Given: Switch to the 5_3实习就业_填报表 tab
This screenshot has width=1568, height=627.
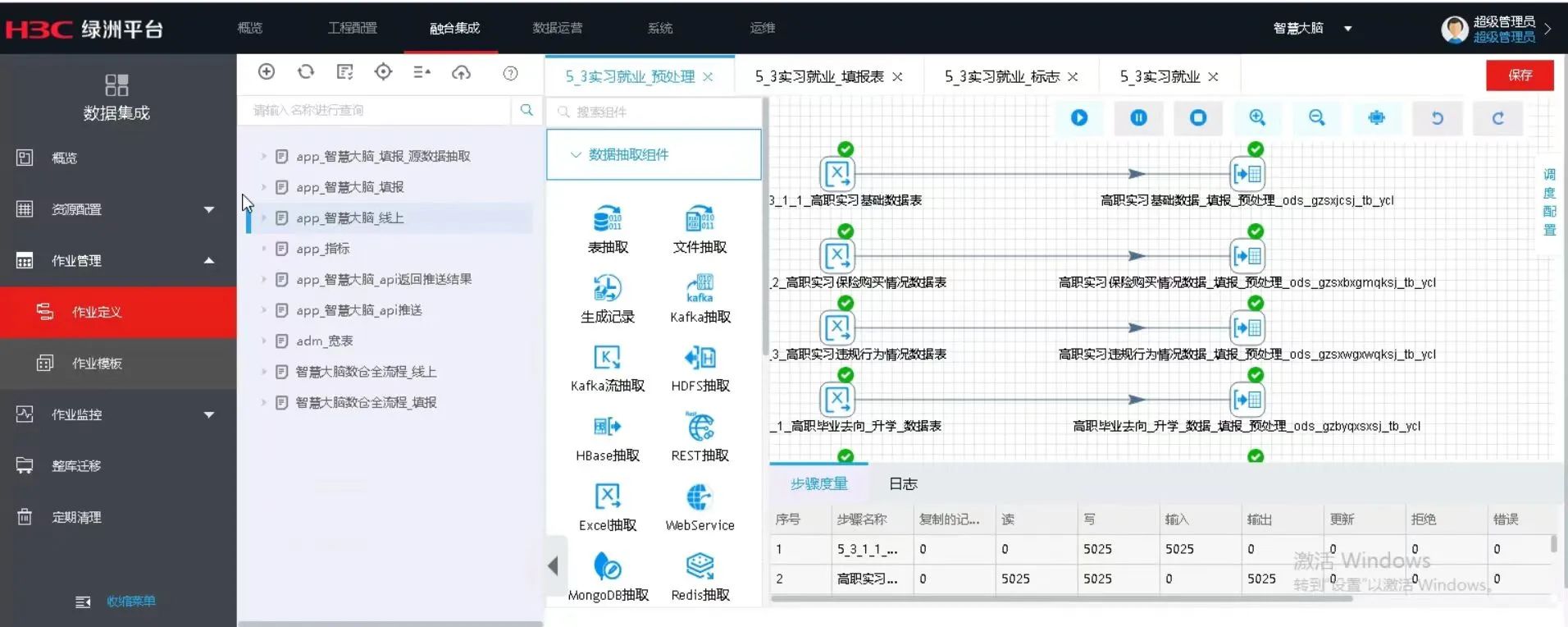Looking at the screenshot, I should pyautogui.click(x=819, y=76).
